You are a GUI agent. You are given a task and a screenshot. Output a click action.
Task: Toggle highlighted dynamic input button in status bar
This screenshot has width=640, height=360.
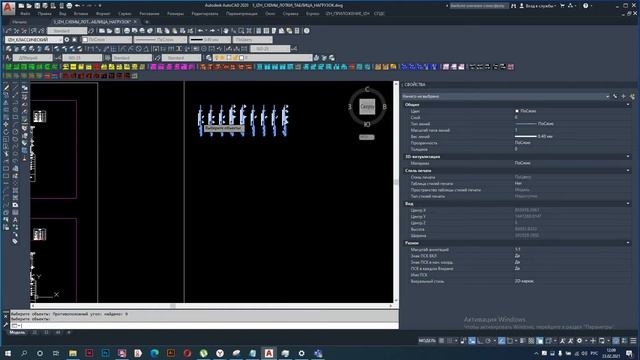pos(471,340)
